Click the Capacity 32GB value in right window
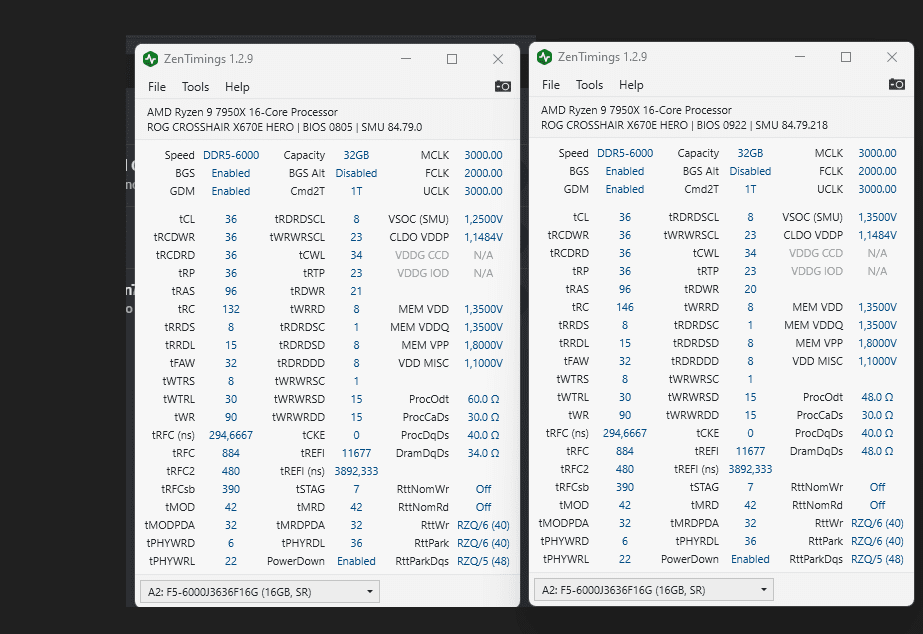Viewport: 923px width, 634px height. [x=750, y=153]
